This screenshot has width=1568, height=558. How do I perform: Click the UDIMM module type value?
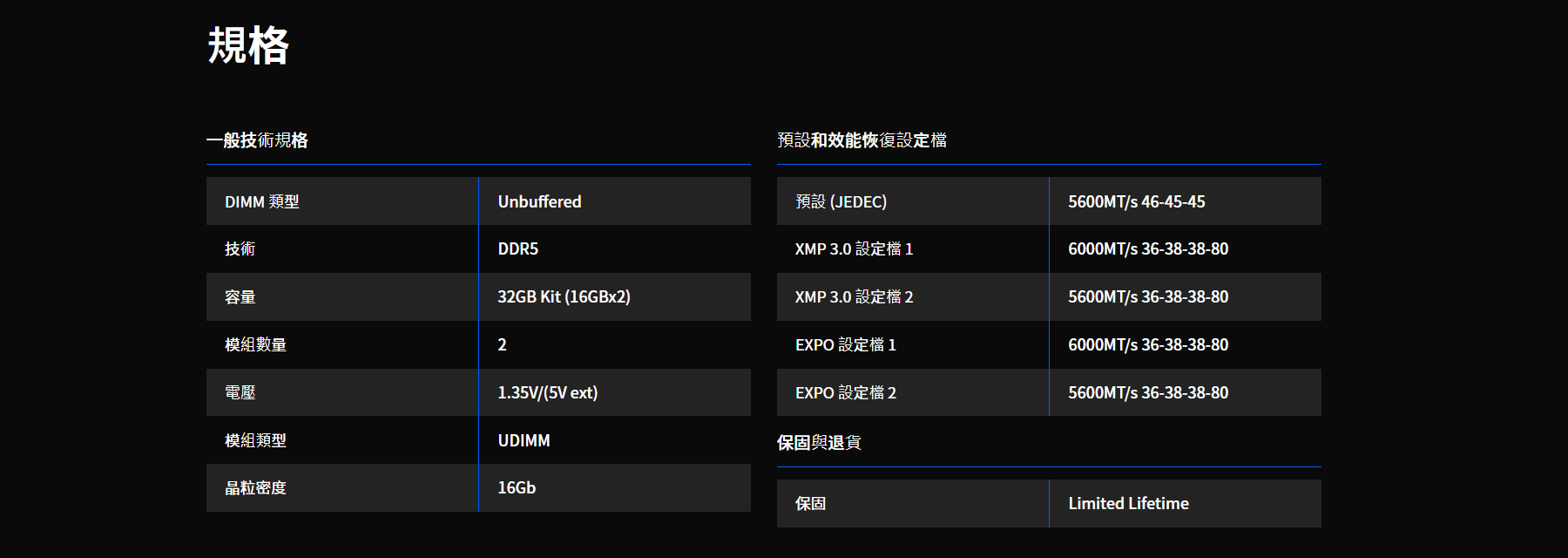pyautogui.click(x=524, y=440)
